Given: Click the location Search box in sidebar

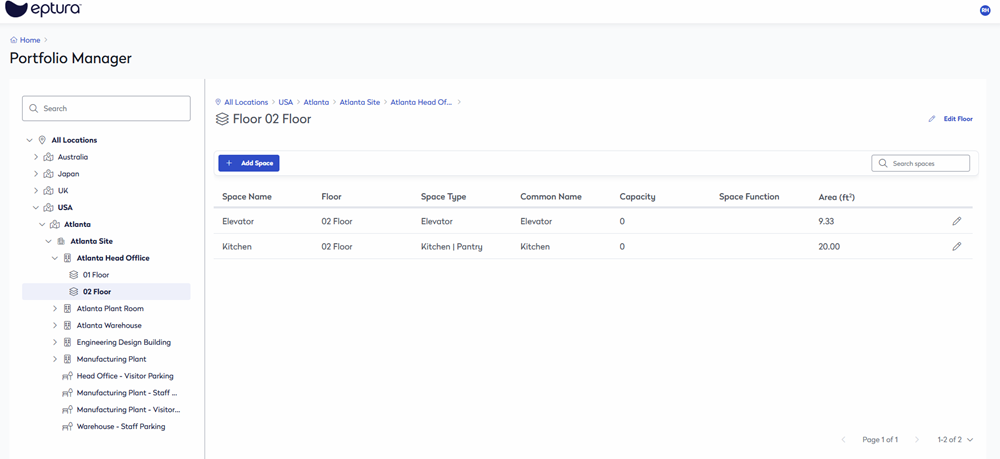Looking at the screenshot, I should pos(106,108).
